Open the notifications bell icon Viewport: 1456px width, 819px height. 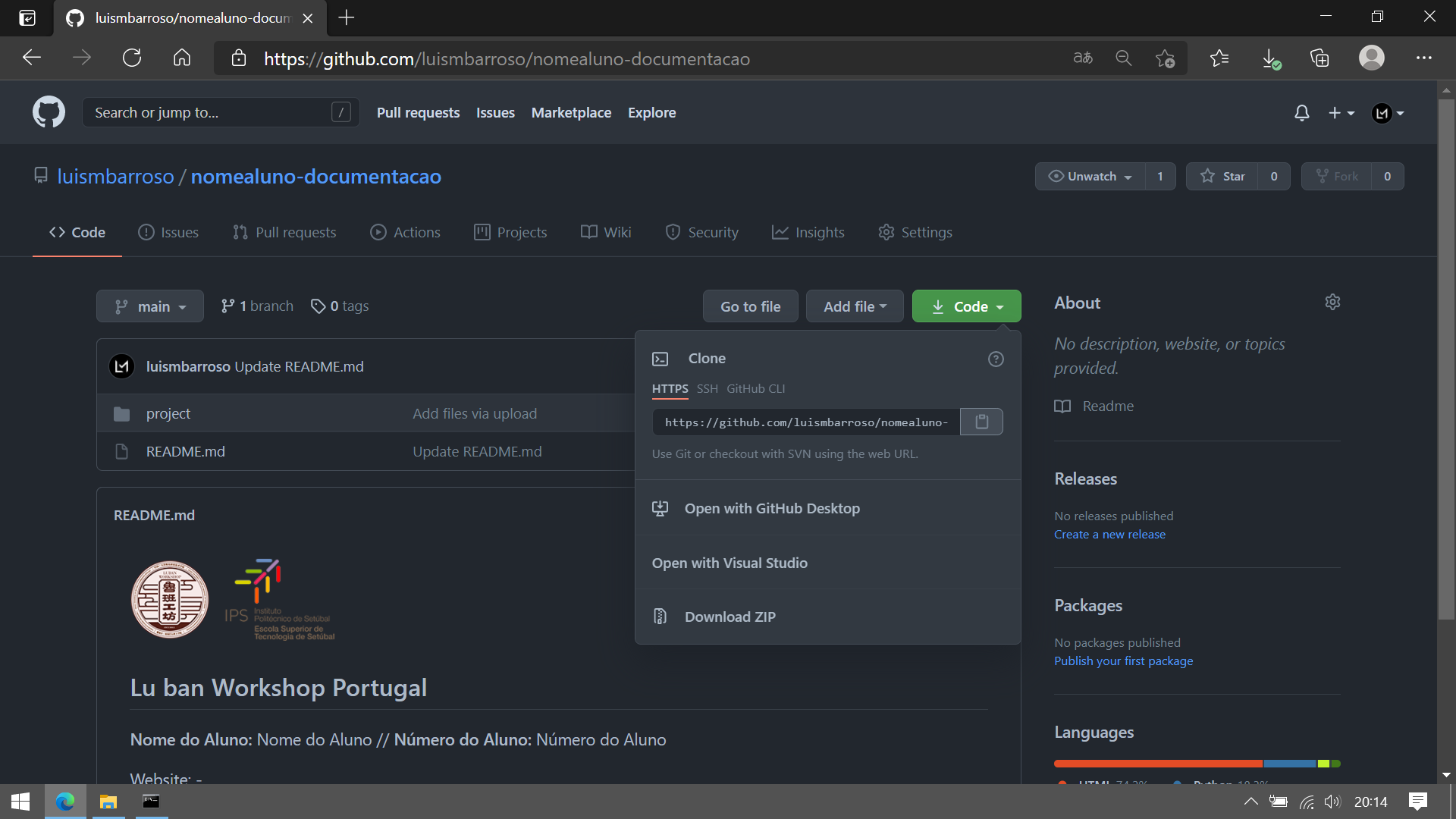click(x=1301, y=113)
